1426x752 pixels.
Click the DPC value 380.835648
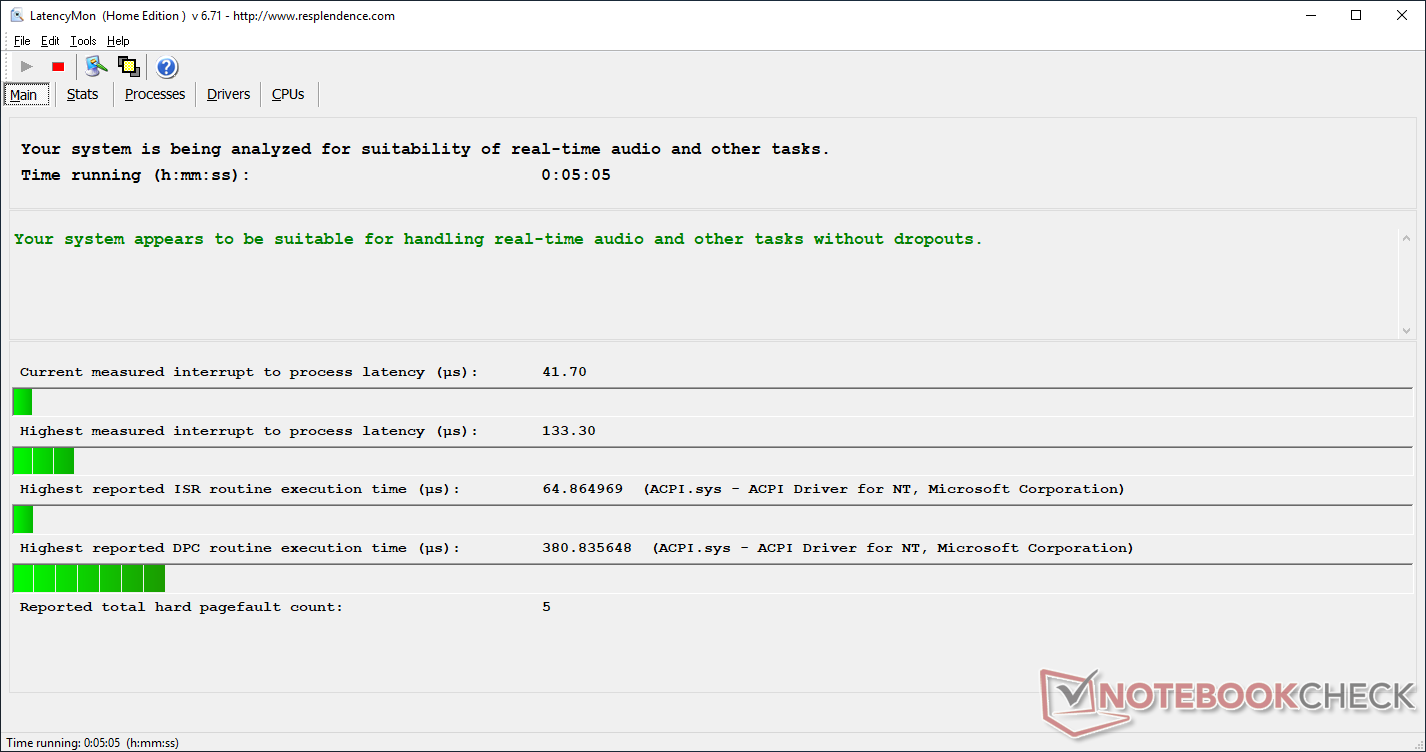point(586,548)
